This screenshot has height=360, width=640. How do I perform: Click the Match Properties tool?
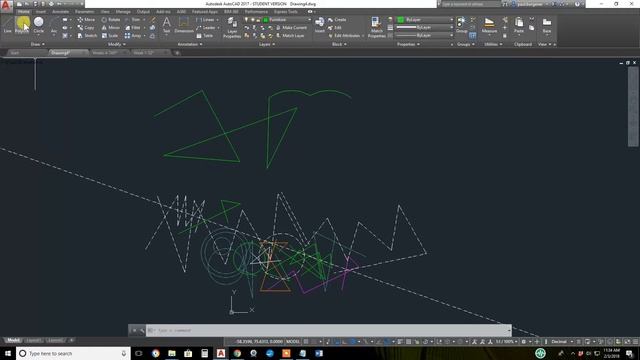[376, 27]
